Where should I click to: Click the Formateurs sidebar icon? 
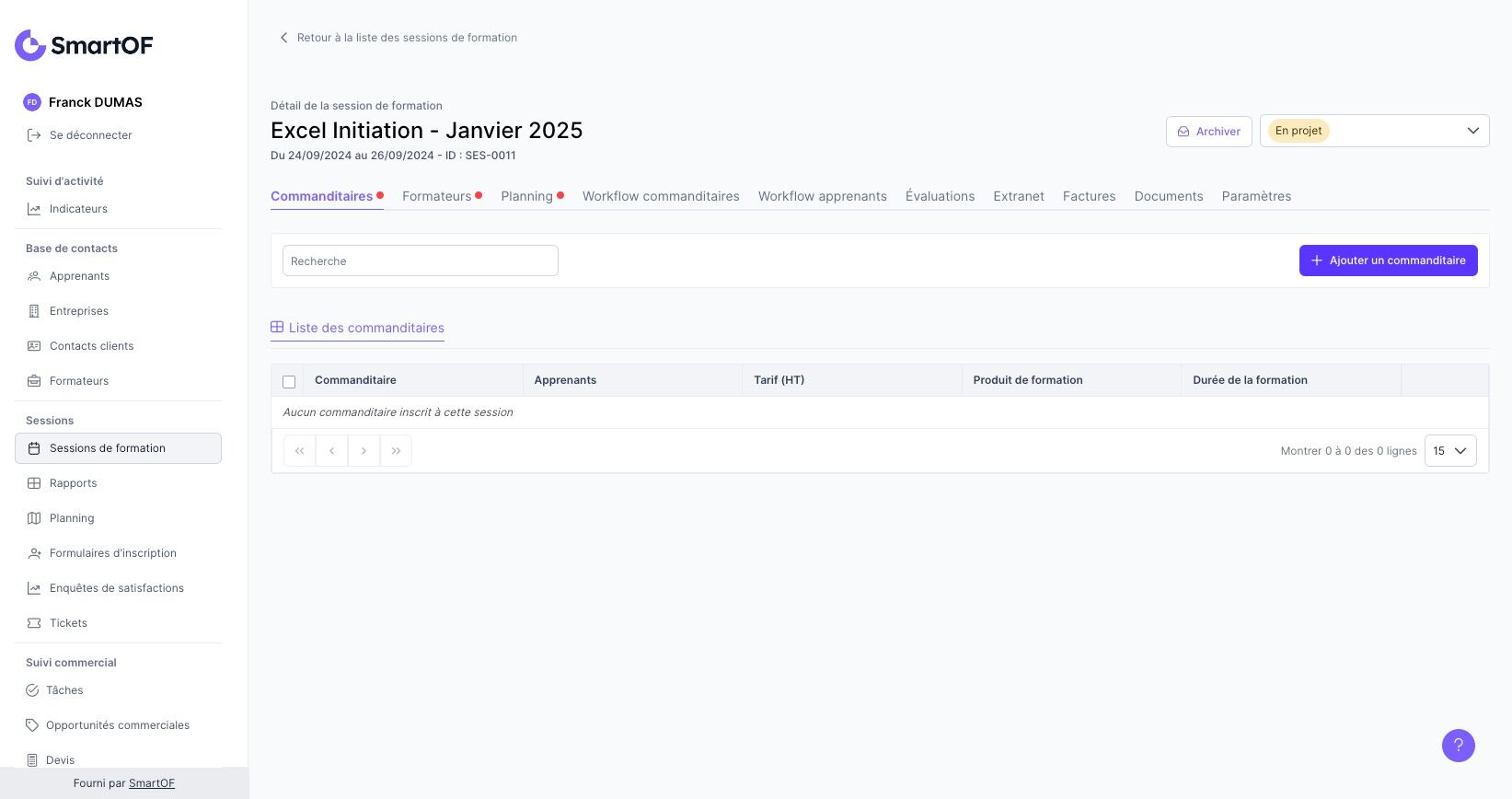(x=34, y=381)
